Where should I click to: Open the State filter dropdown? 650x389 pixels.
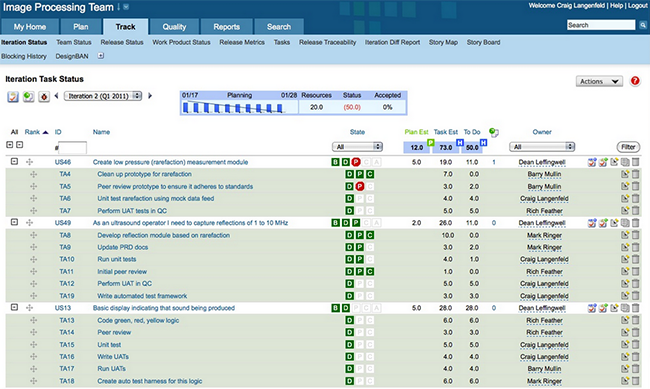[357, 147]
